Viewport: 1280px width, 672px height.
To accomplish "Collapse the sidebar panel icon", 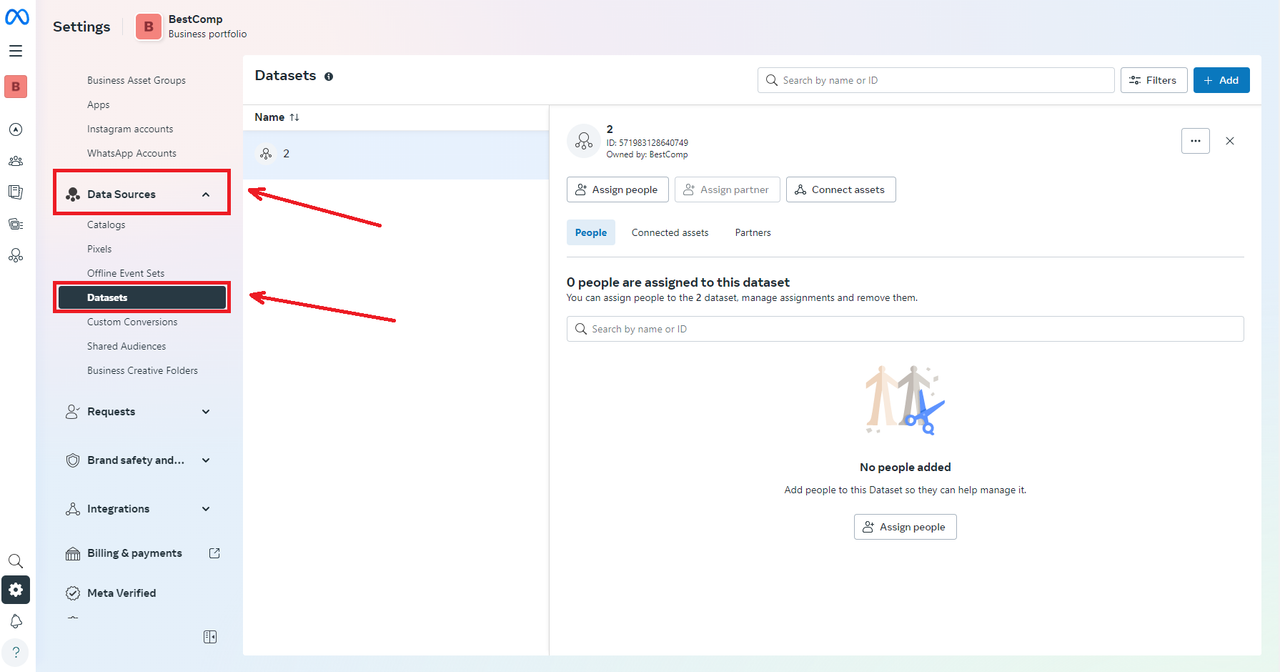I will 210,637.
